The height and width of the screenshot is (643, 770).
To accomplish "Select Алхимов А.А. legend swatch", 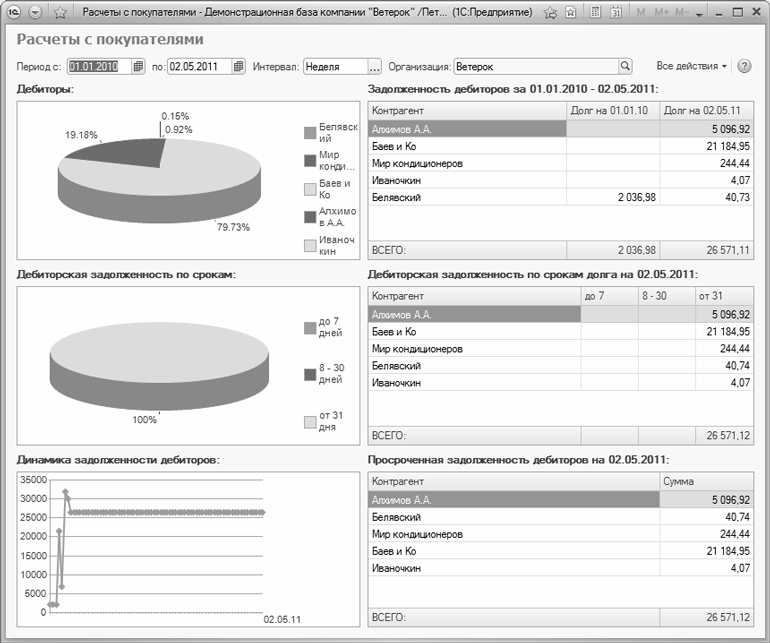I will pos(310,217).
